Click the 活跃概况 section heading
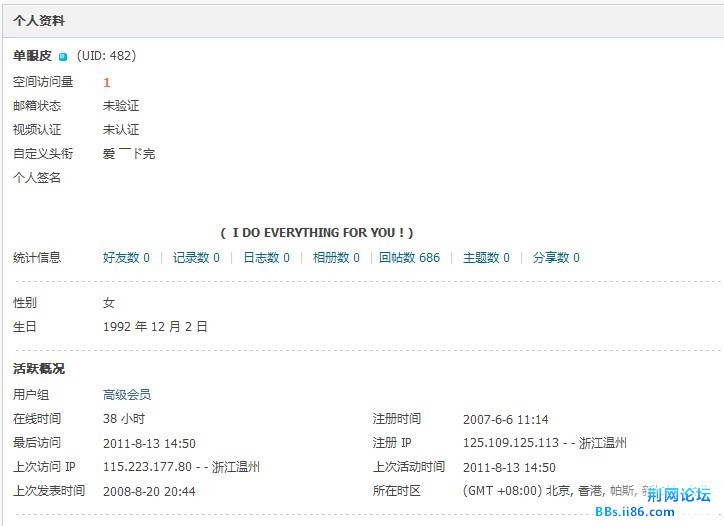Image resolution: width=724 pixels, height=526 pixels. coord(39,369)
